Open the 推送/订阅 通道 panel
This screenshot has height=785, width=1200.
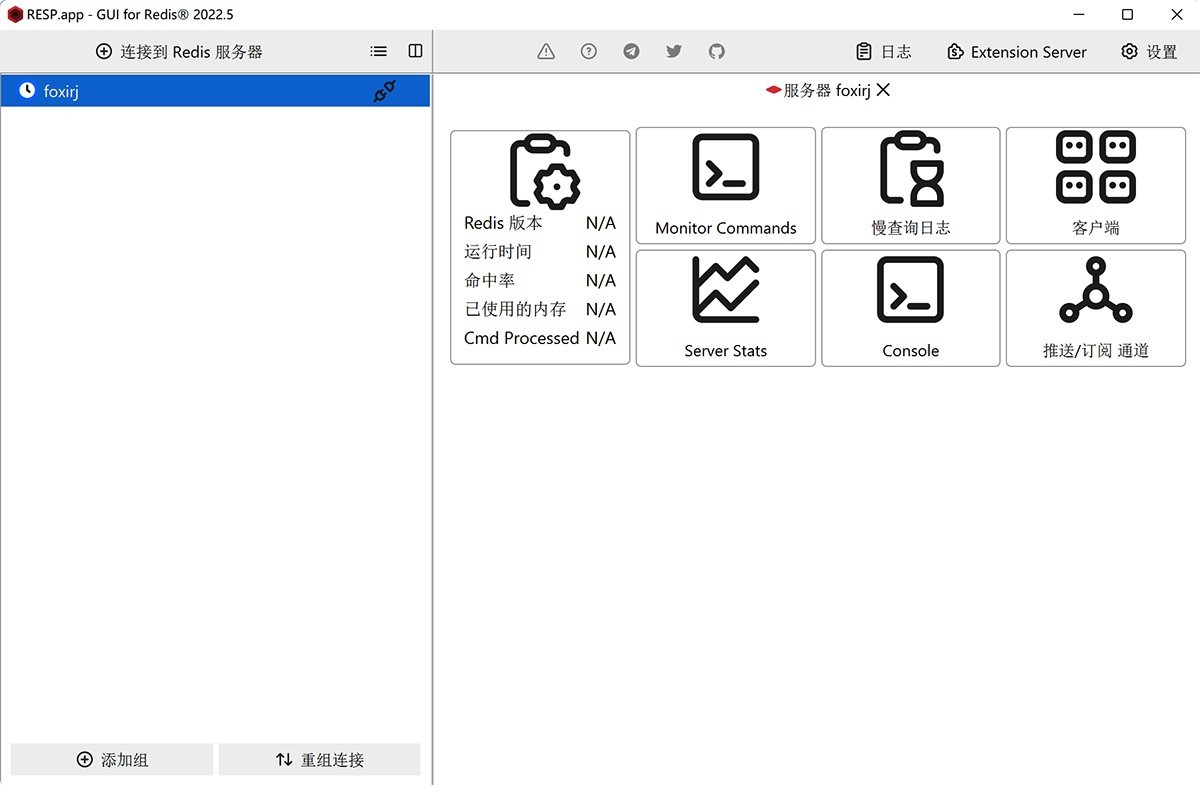pos(1095,307)
